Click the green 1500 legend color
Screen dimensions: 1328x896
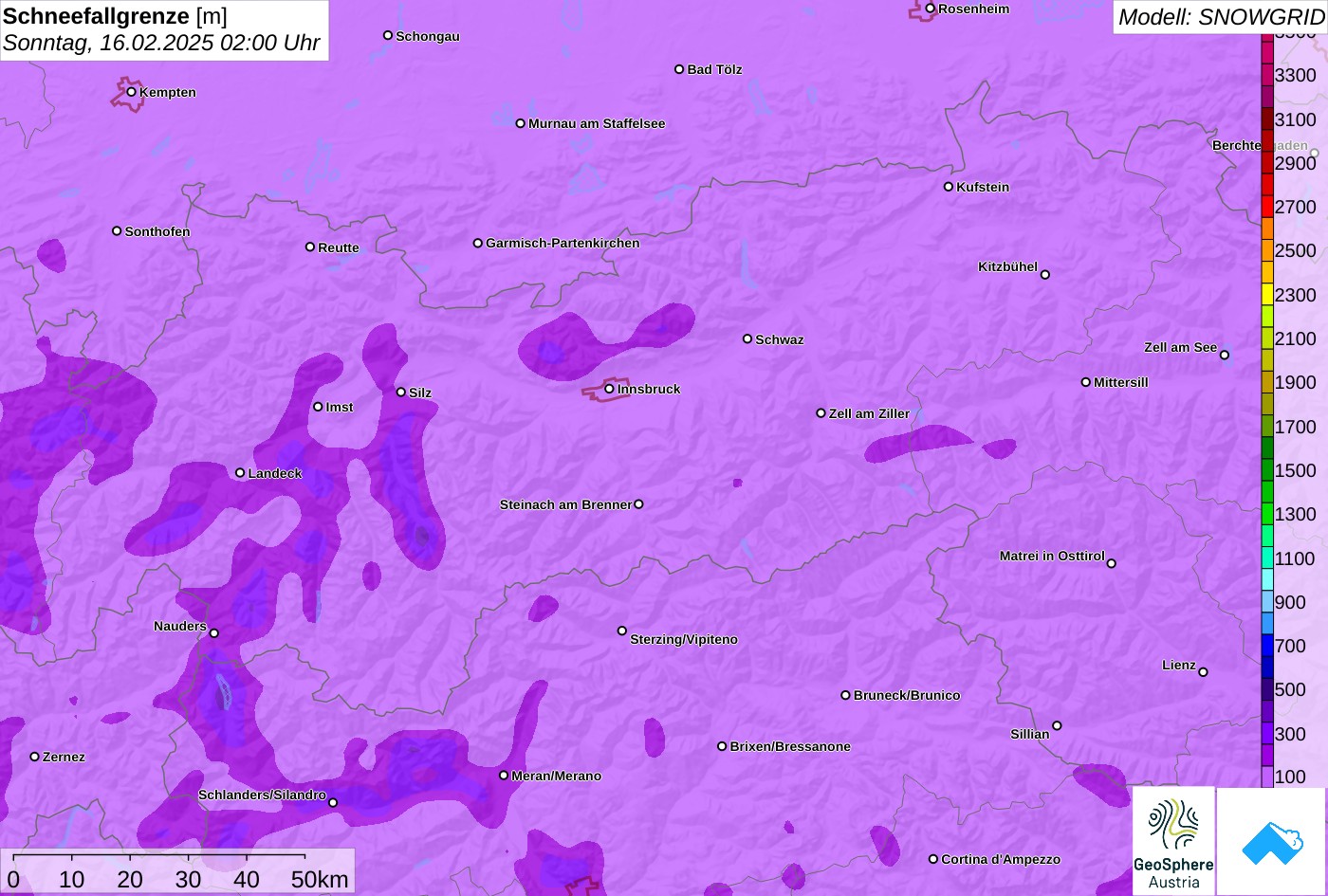click(x=1267, y=470)
